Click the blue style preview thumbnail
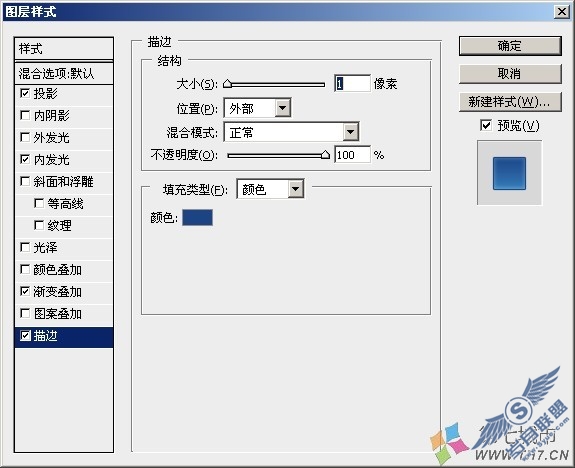 click(509, 173)
